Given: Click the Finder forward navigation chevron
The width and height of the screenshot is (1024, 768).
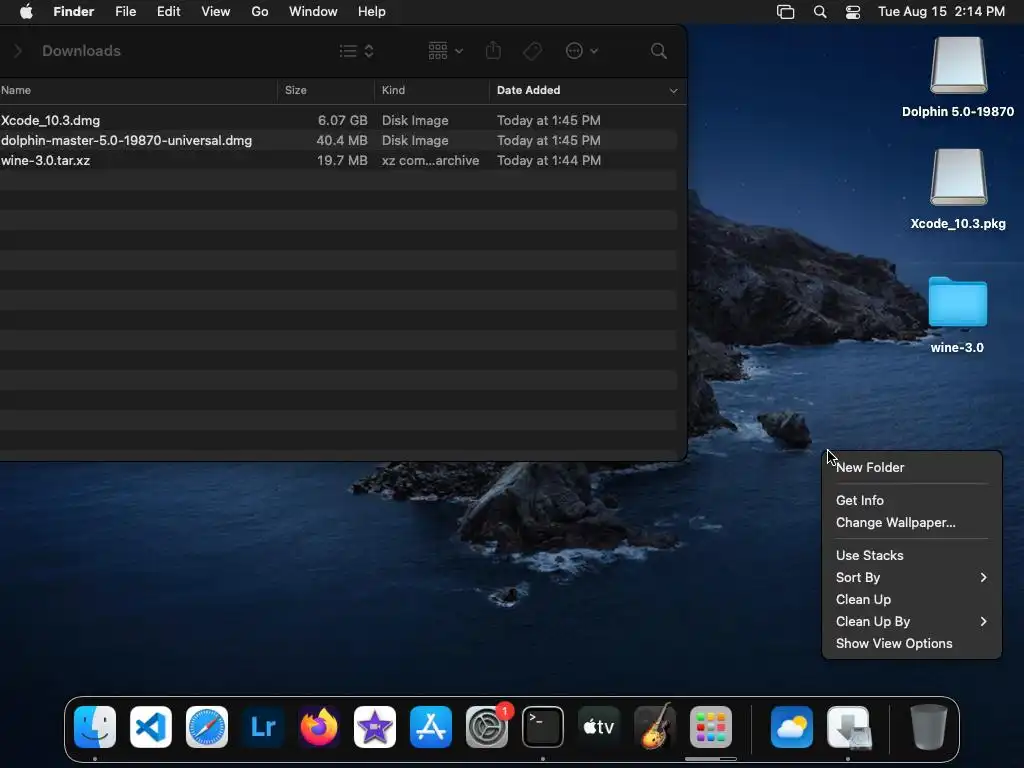Looking at the screenshot, I should pyautogui.click(x=18, y=51).
